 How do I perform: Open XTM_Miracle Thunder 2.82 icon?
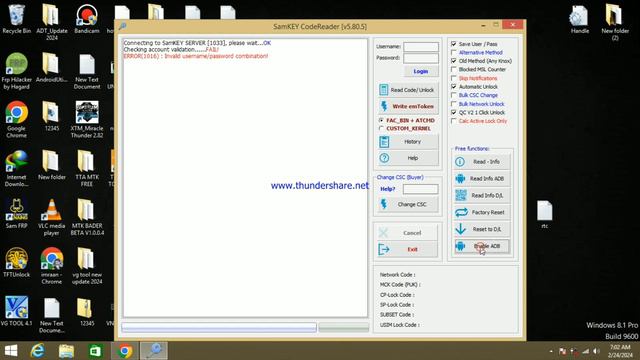[x=87, y=120]
